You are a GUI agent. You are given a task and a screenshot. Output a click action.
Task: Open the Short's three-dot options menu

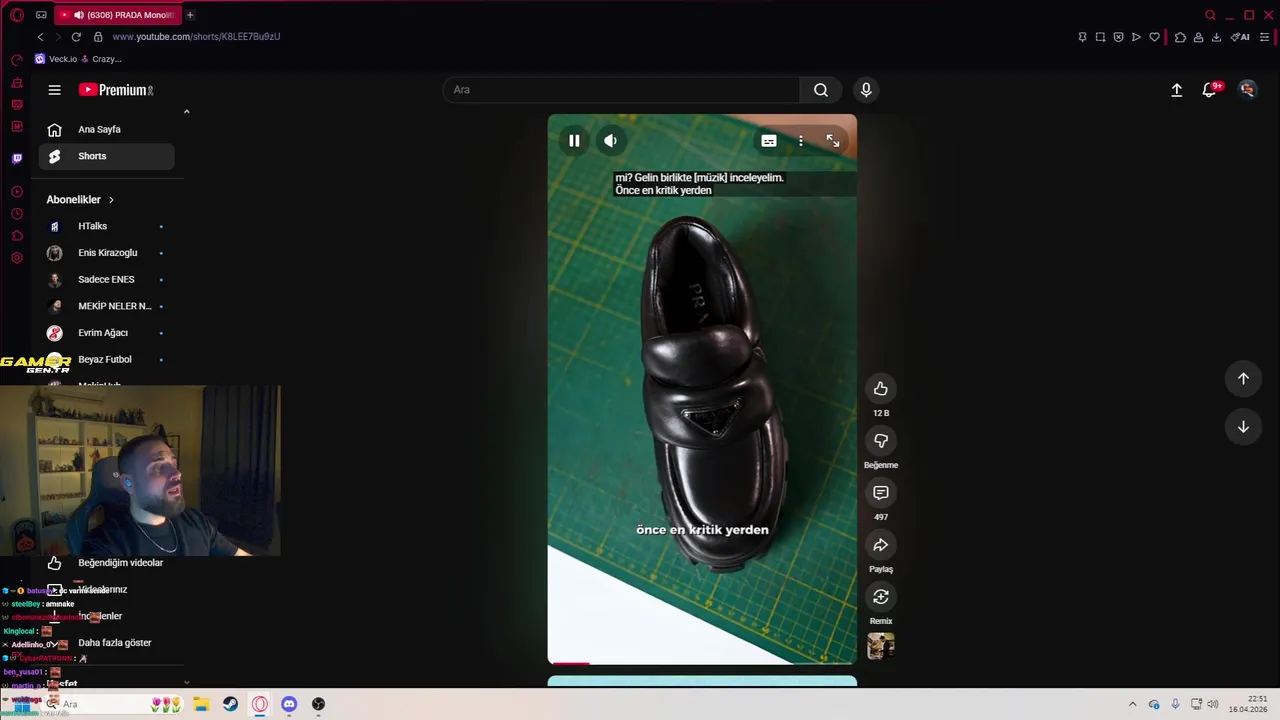800,141
